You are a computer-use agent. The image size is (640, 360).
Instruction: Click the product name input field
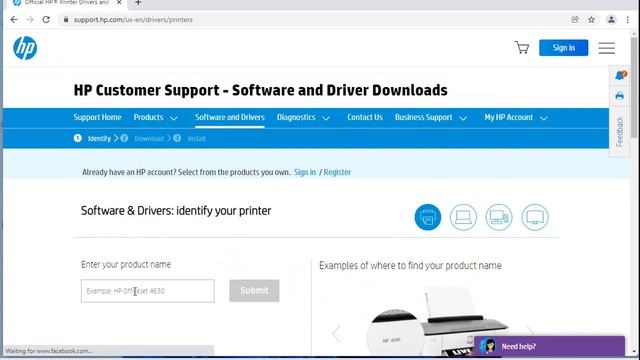pos(147,291)
